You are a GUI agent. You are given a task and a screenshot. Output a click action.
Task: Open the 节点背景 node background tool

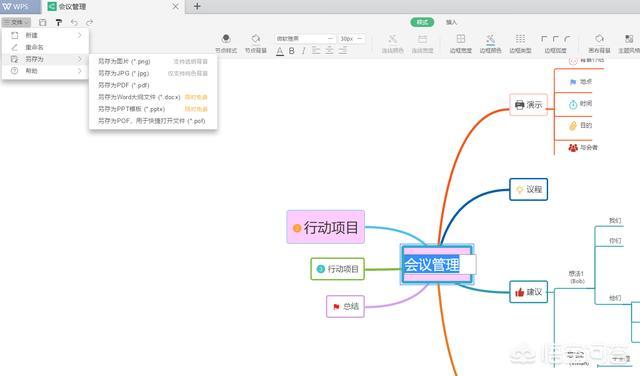[256, 43]
